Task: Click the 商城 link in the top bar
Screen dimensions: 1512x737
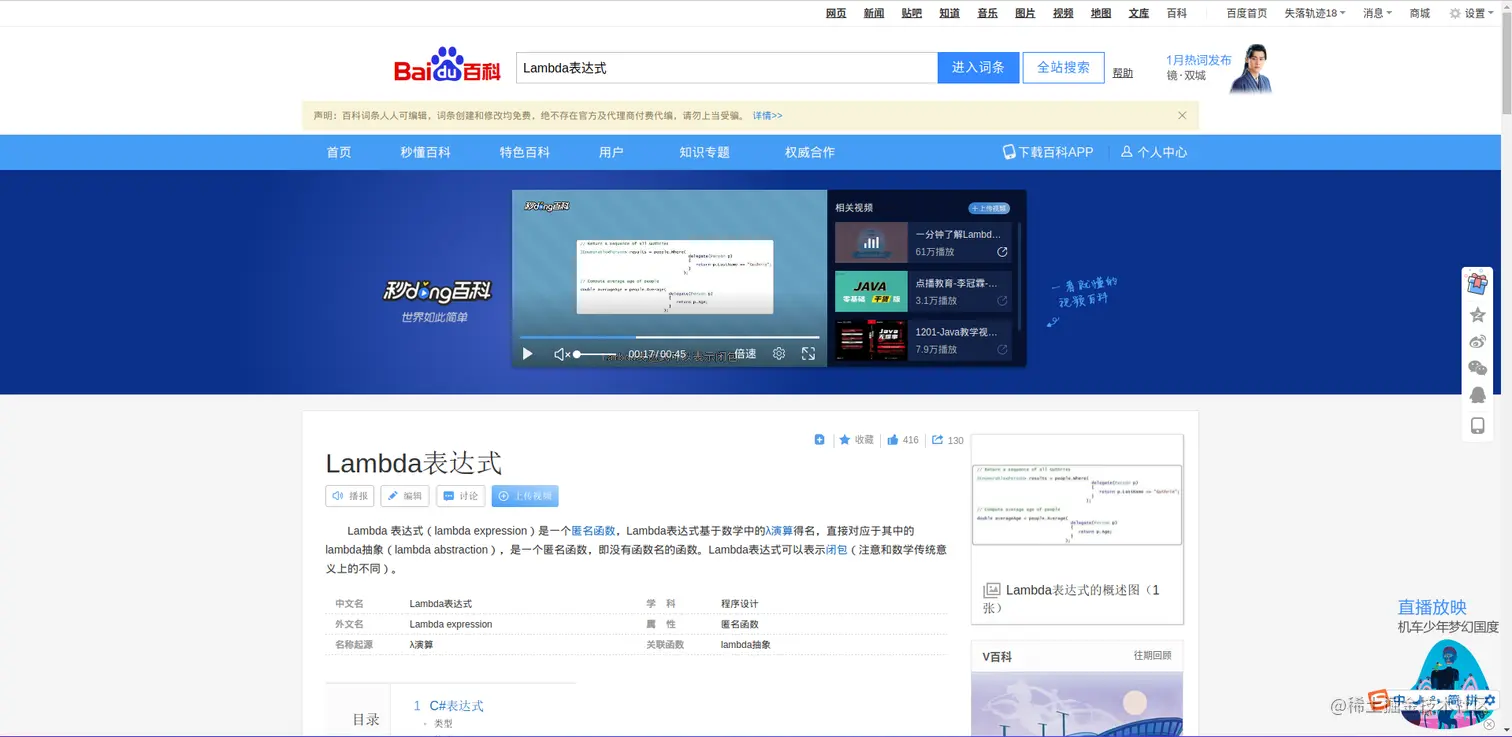Action: 1420,13
